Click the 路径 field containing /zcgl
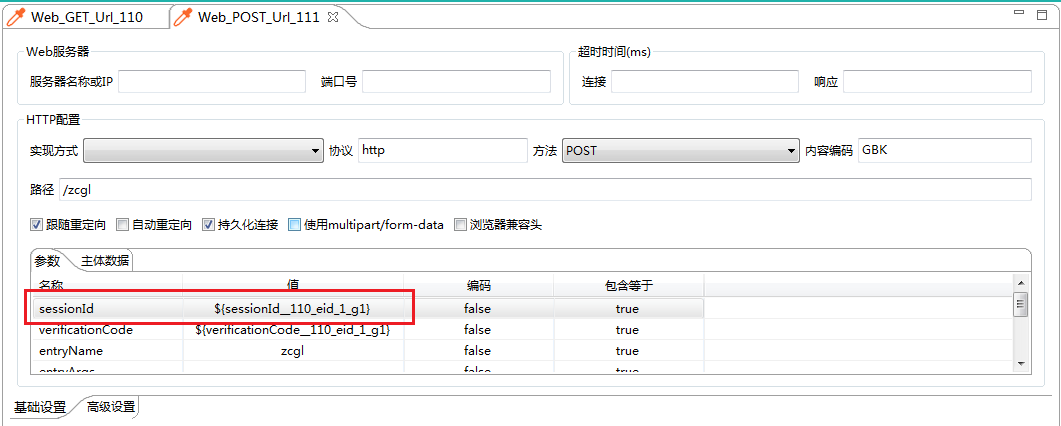Screen dimensions: 1061x426 [545, 190]
